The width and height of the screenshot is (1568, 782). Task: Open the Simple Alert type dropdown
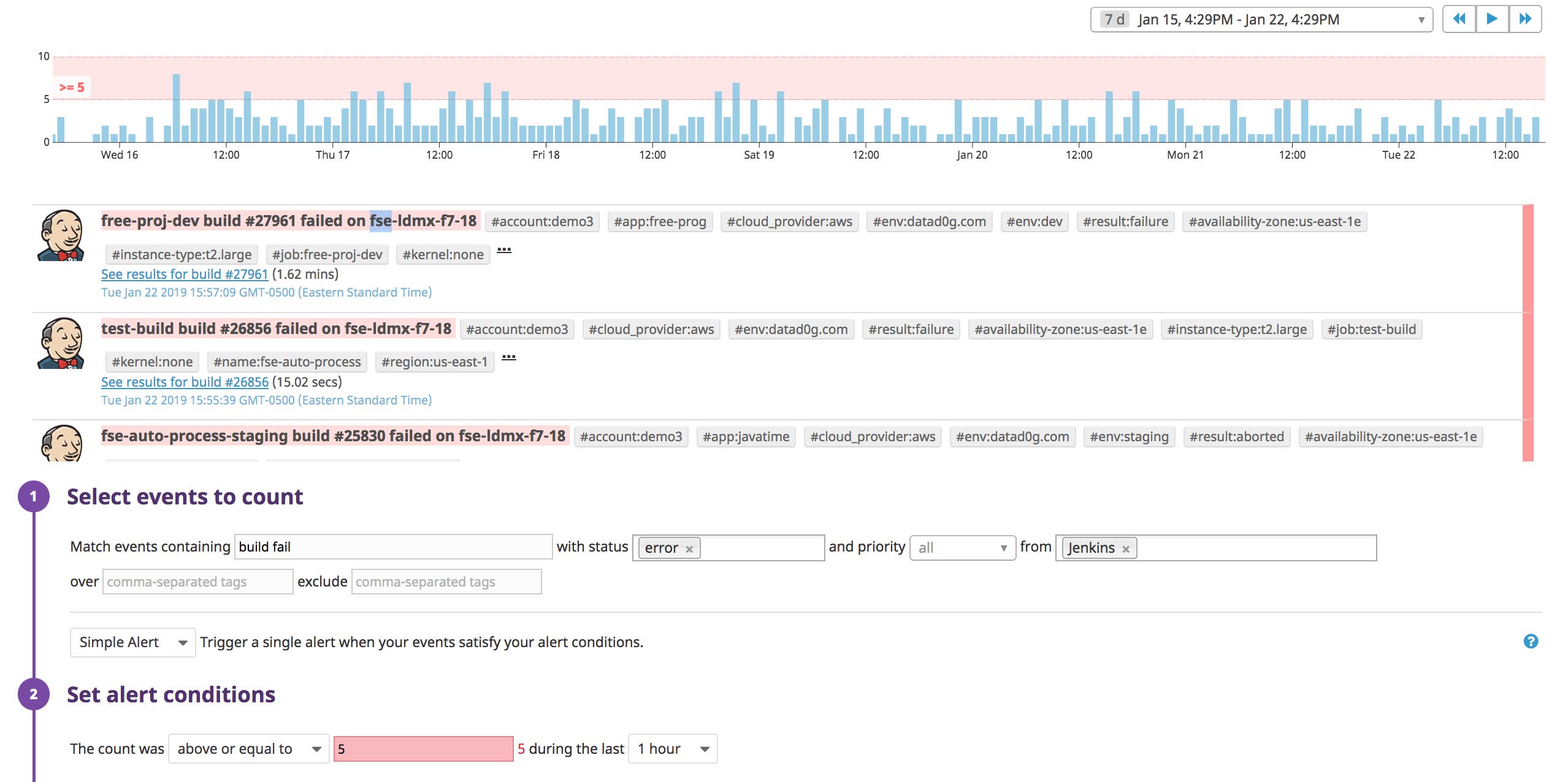pyautogui.click(x=132, y=642)
